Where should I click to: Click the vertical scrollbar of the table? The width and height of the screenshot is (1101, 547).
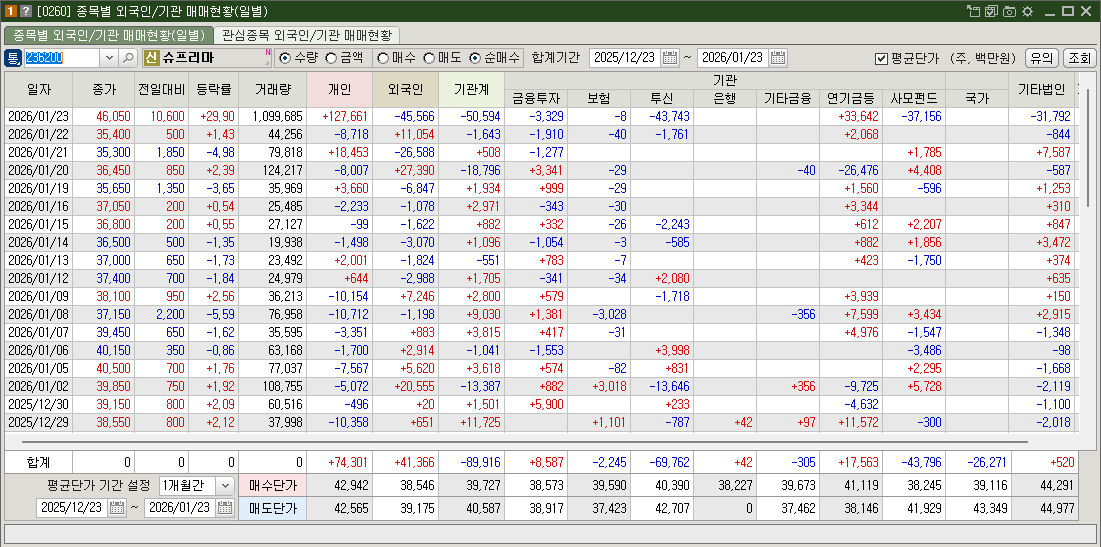tap(1089, 149)
